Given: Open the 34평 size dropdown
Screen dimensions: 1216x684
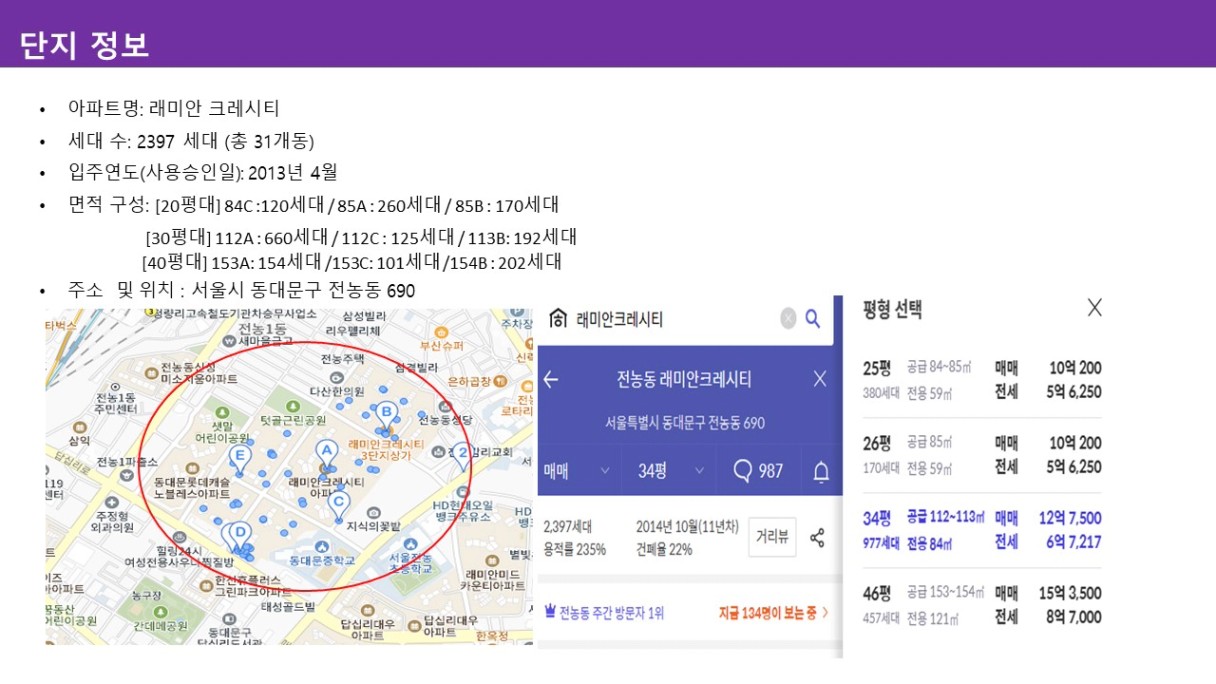Looking at the screenshot, I should (671, 471).
